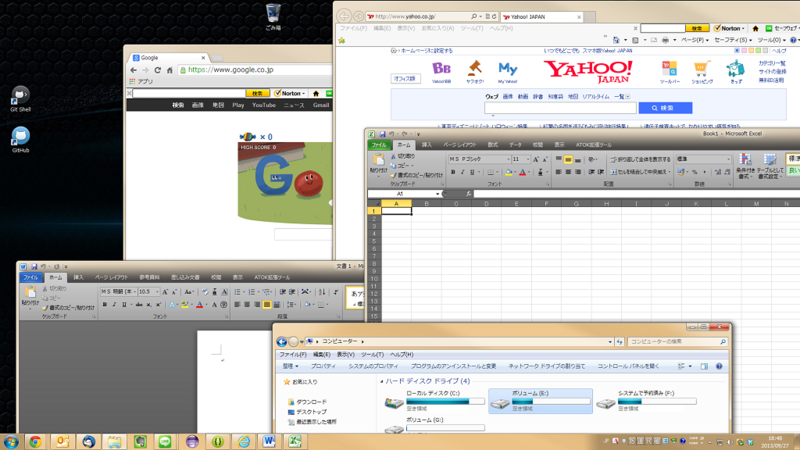Open the Excel font name dropdown
The width and height of the screenshot is (800, 450).
tap(508, 159)
